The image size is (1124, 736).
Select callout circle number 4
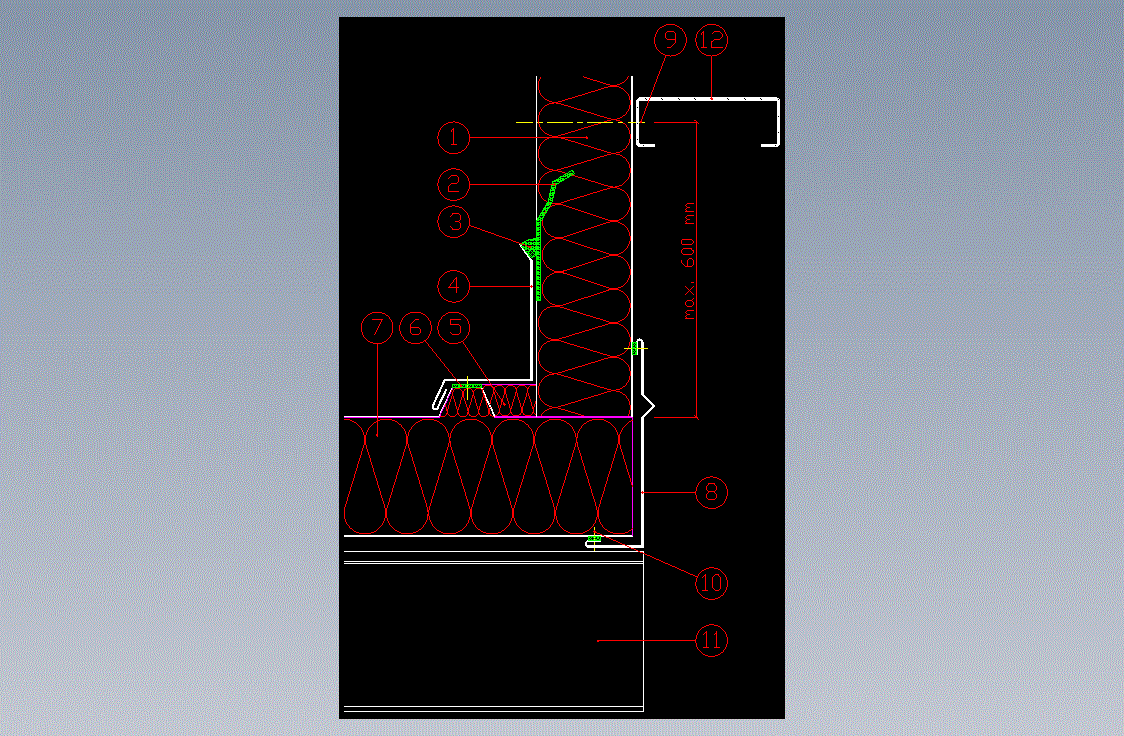pyautogui.click(x=454, y=286)
